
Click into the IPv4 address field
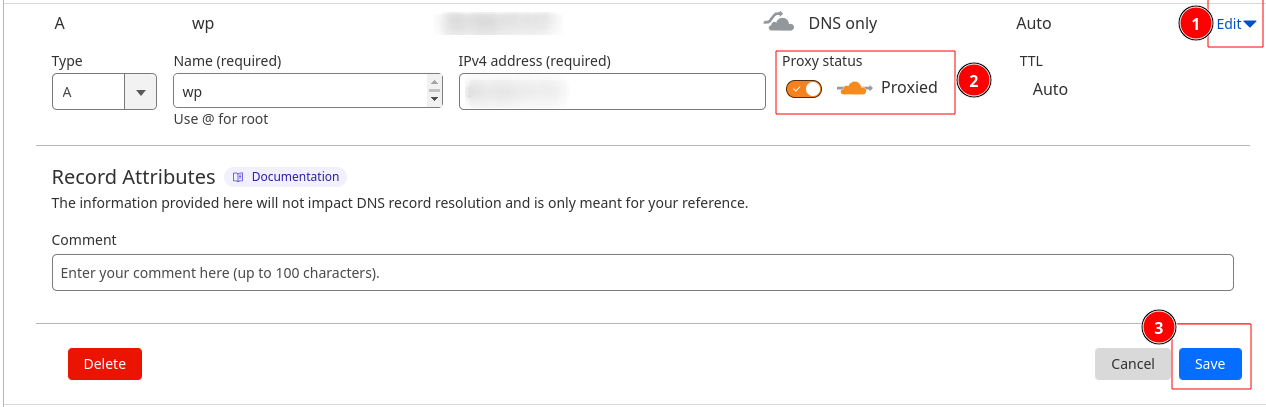(612, 92)
